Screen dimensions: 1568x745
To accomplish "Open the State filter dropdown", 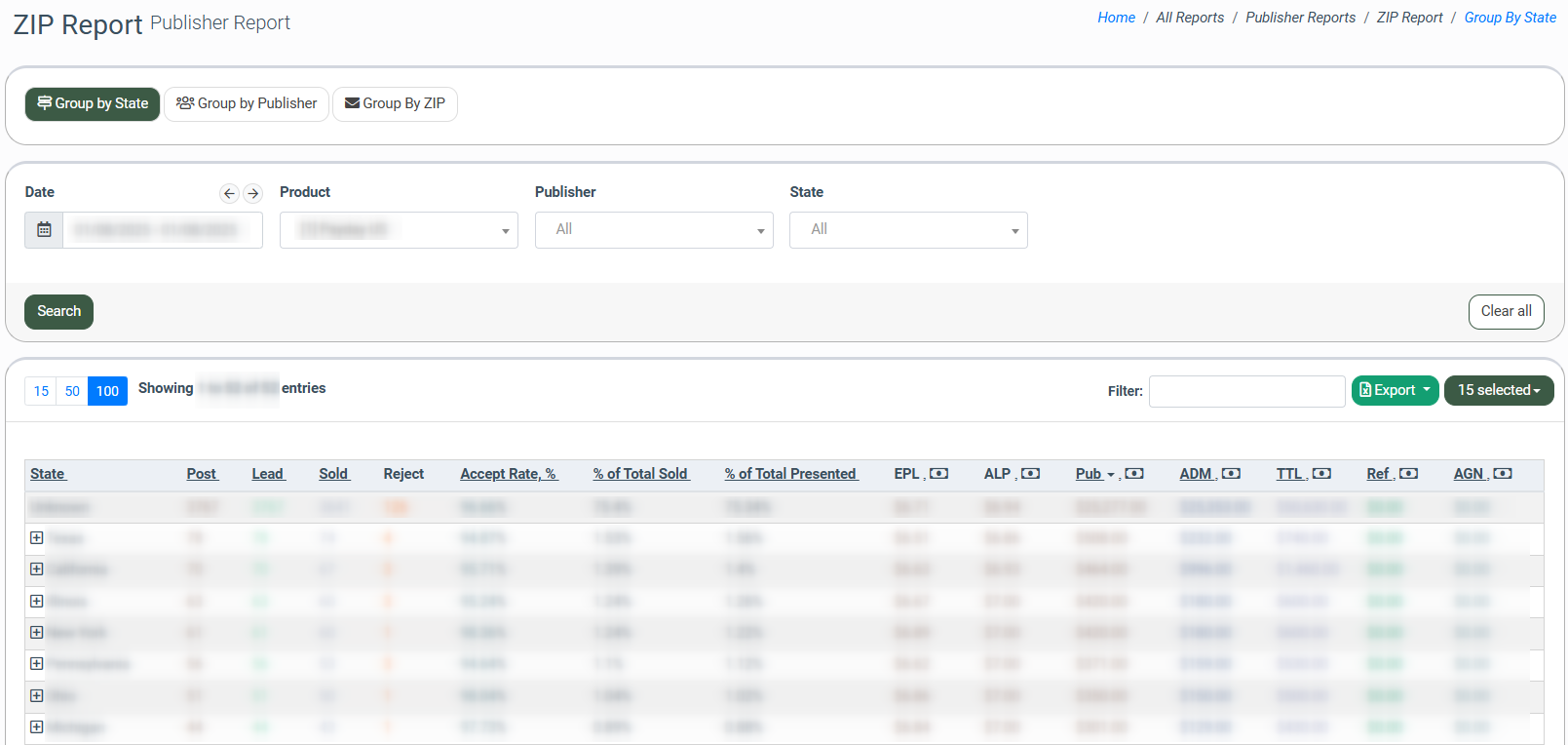I will pyautogui.click(x=908, y=230).
